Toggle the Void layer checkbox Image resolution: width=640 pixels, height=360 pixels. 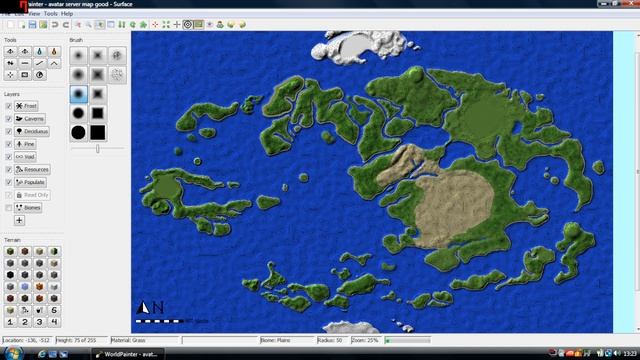(9, 157)
